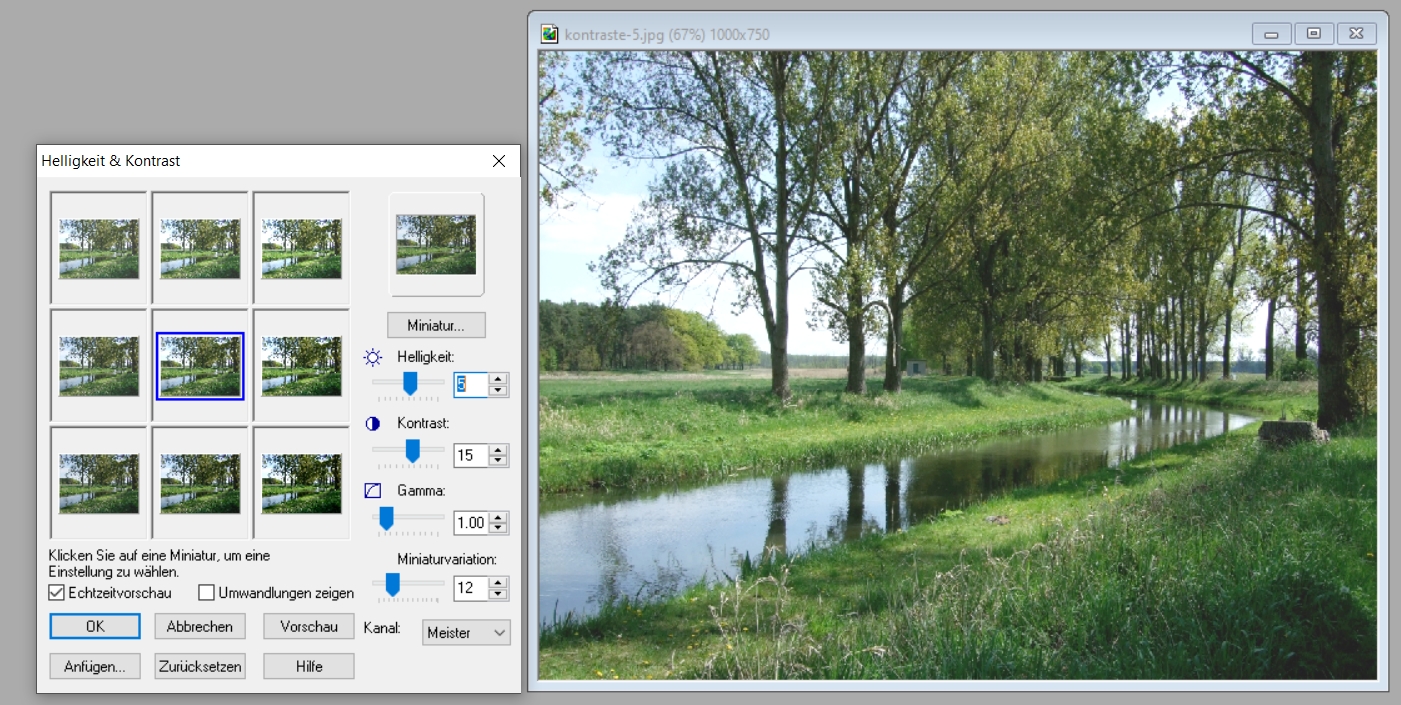Enable Umwandlungen zeigen checkbox
1401x705 pixels.
[207, 593]
